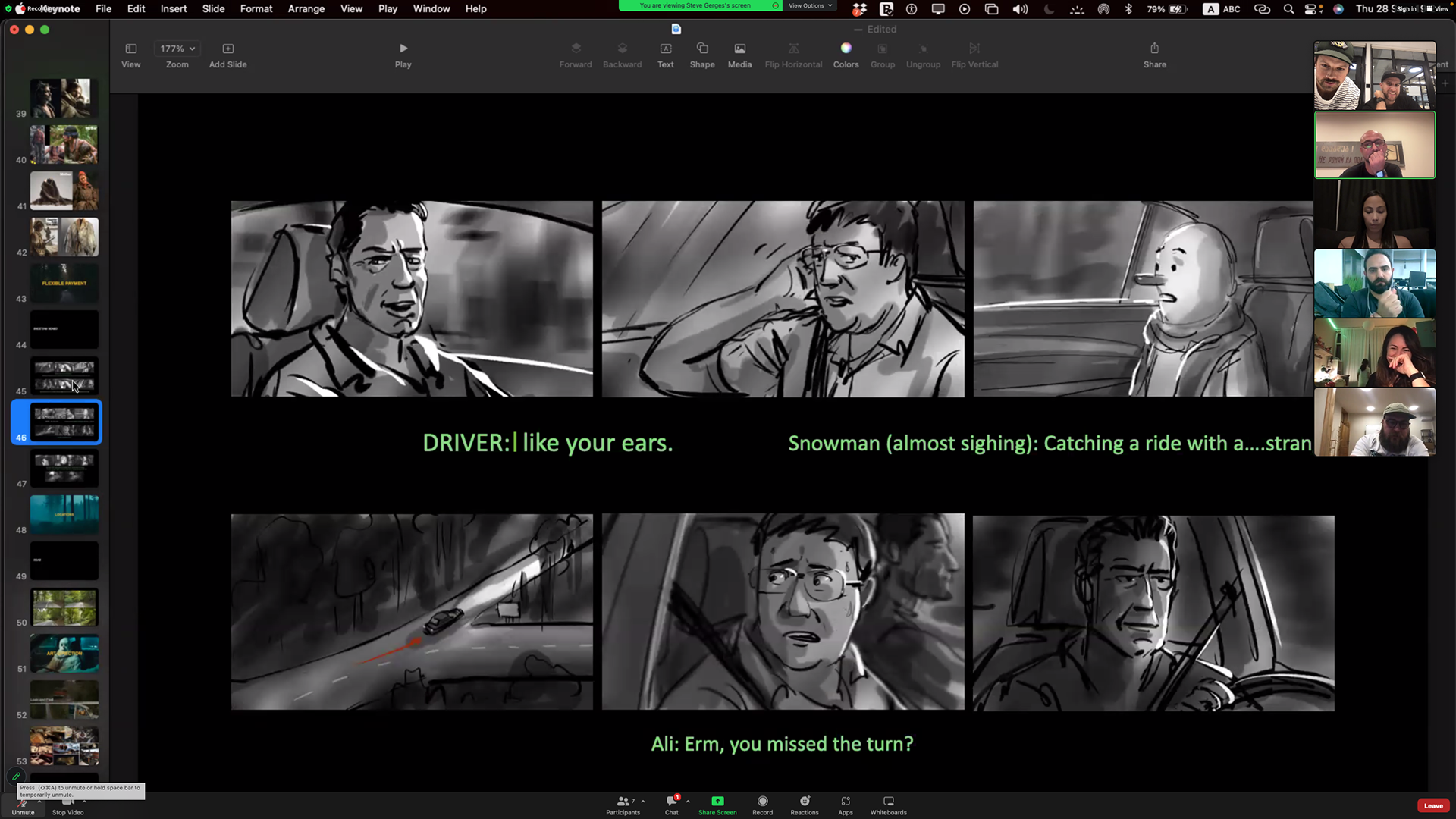The width and height of the screenshot is (1456, 819).
Task: Click the Share Screen button
Action: point(717,804)
